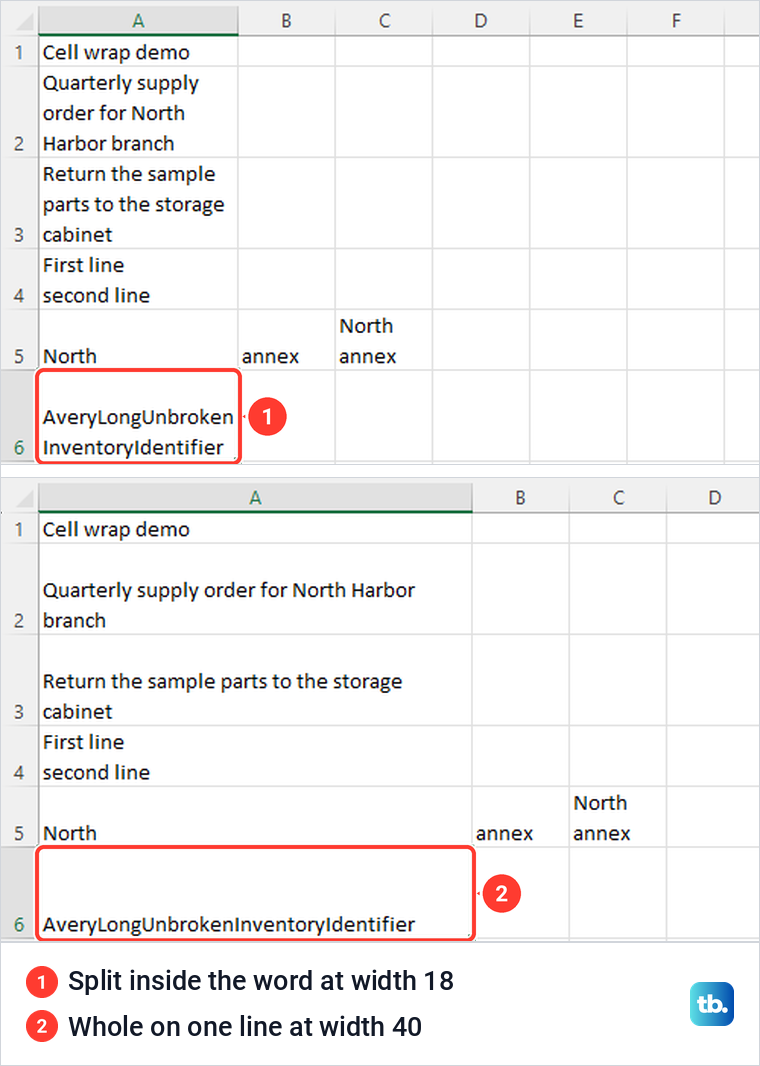Click 'First line second line' cell in upper spreadsheet

pyautogui.click(x=139, y=279)
